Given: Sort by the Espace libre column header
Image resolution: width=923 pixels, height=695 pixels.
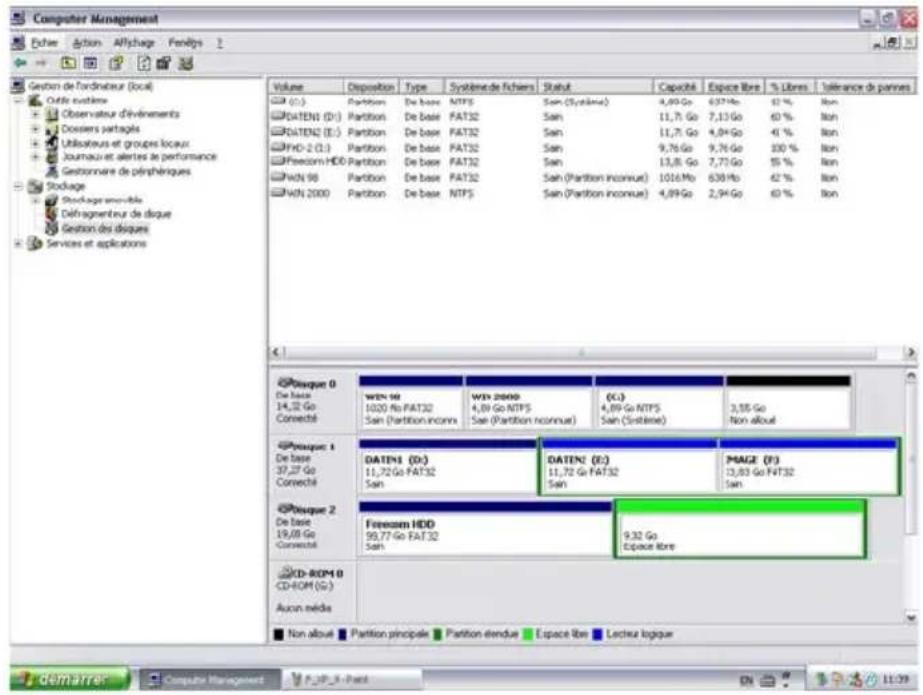Looking at the screenshot, I should [733, 87].
